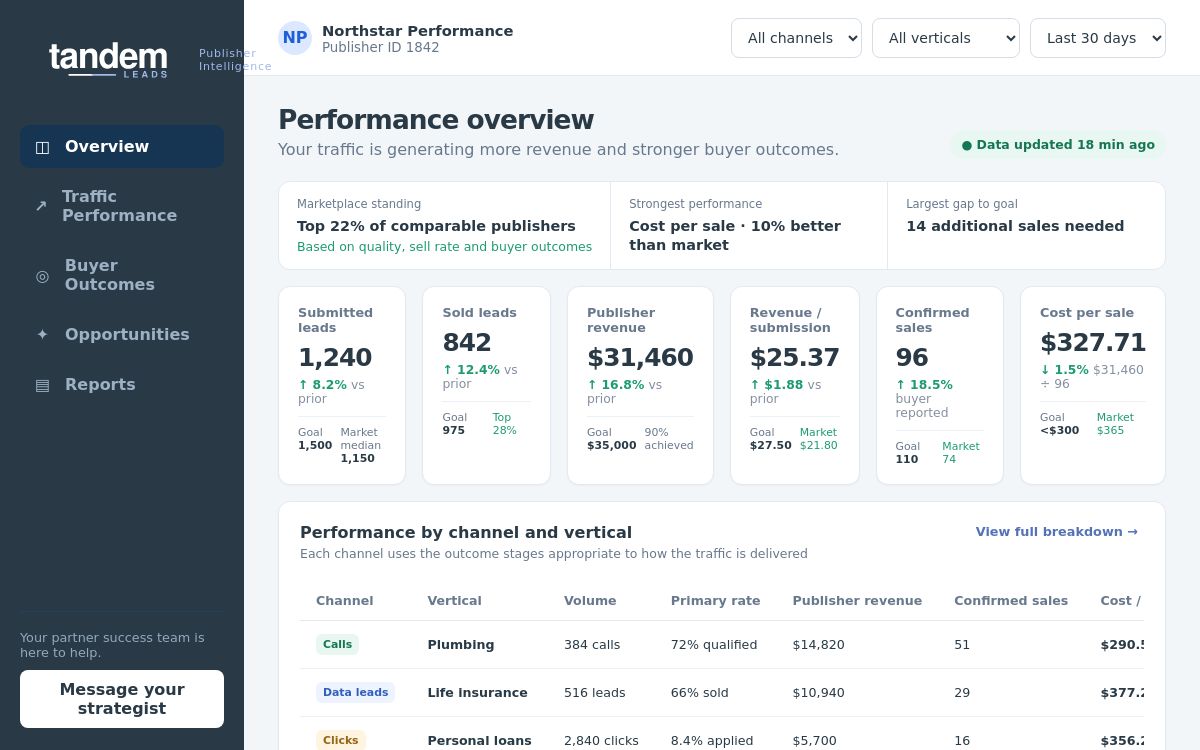
Task: Open the Last 30 days dropdown
Action: [1098, 38]
